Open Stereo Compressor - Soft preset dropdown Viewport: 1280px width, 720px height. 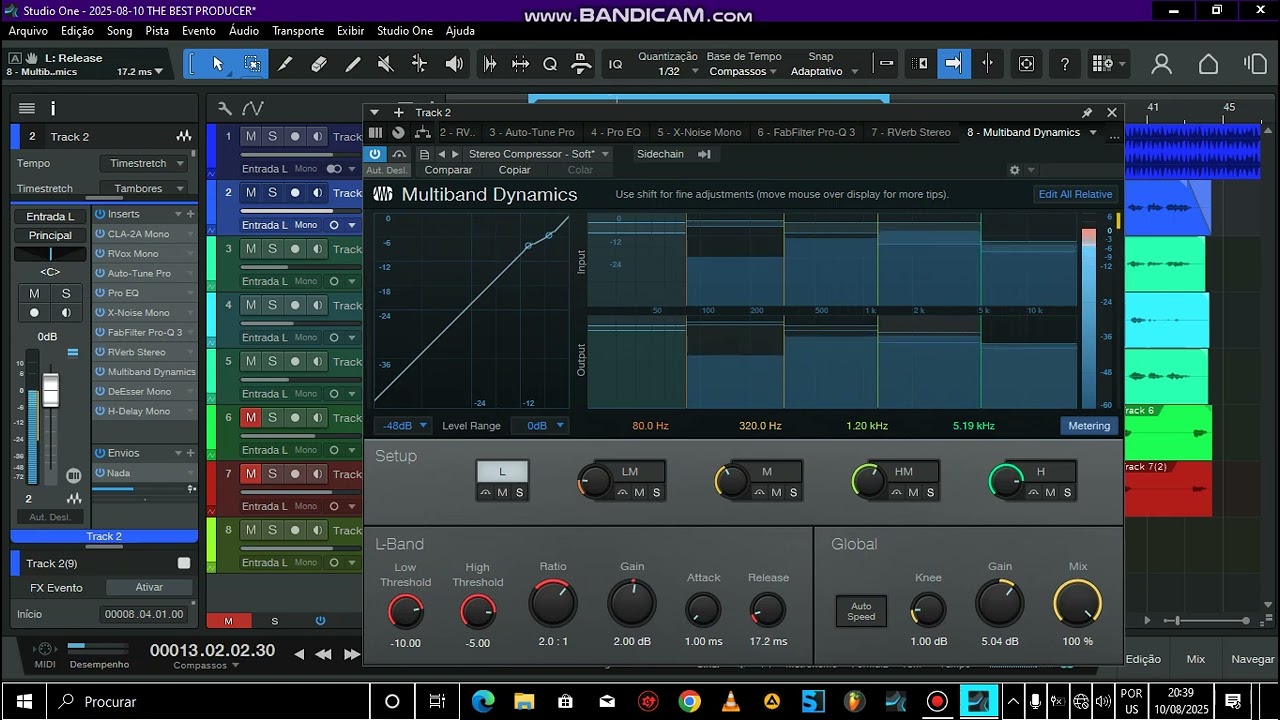coord(538,154)
